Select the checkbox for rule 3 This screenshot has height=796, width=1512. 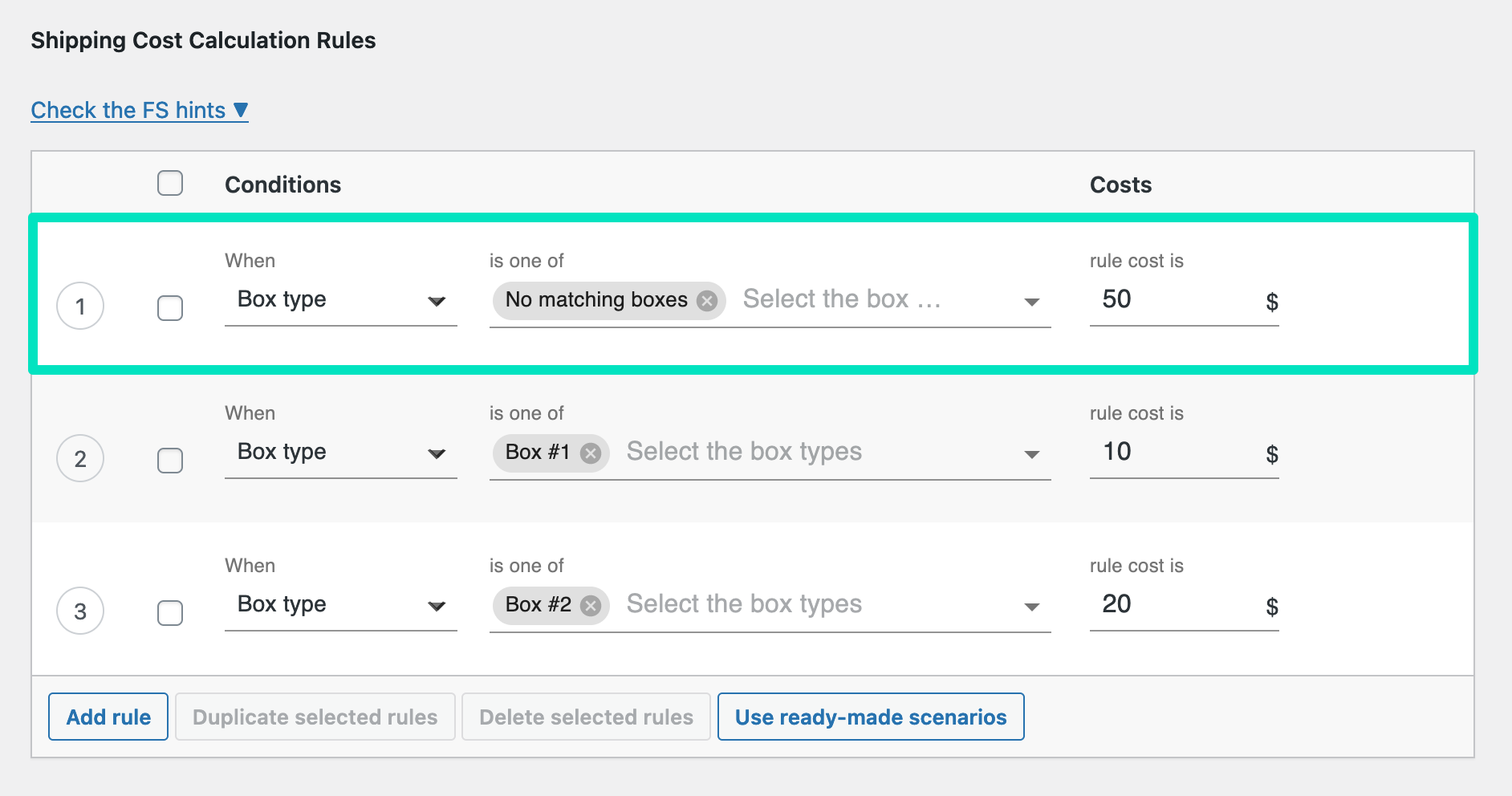coord(170,612)
